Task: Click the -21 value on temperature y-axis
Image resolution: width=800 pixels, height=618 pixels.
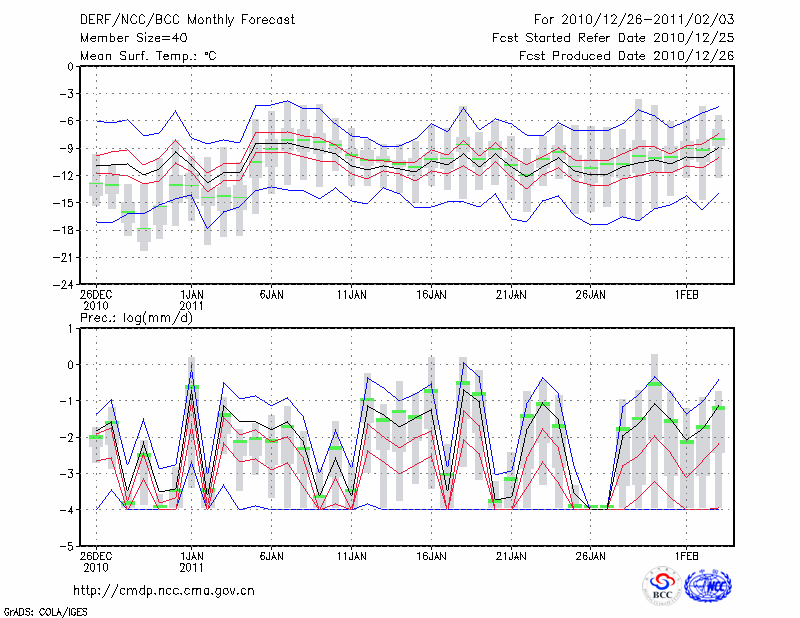Action: (x=64, y=257)
